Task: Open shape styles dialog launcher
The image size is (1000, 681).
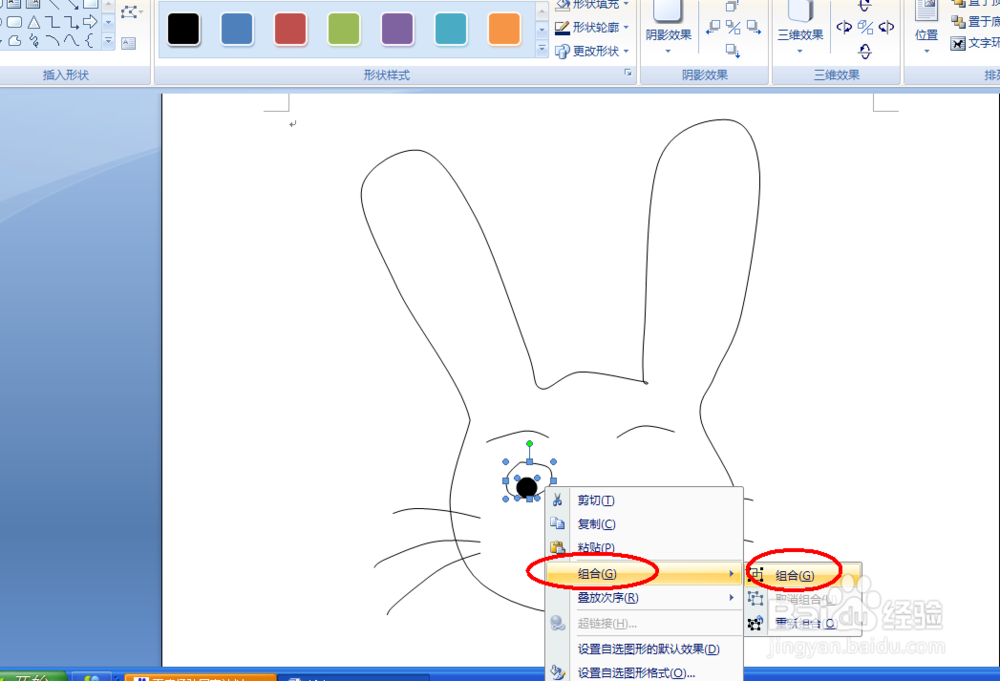Action: 628,73
